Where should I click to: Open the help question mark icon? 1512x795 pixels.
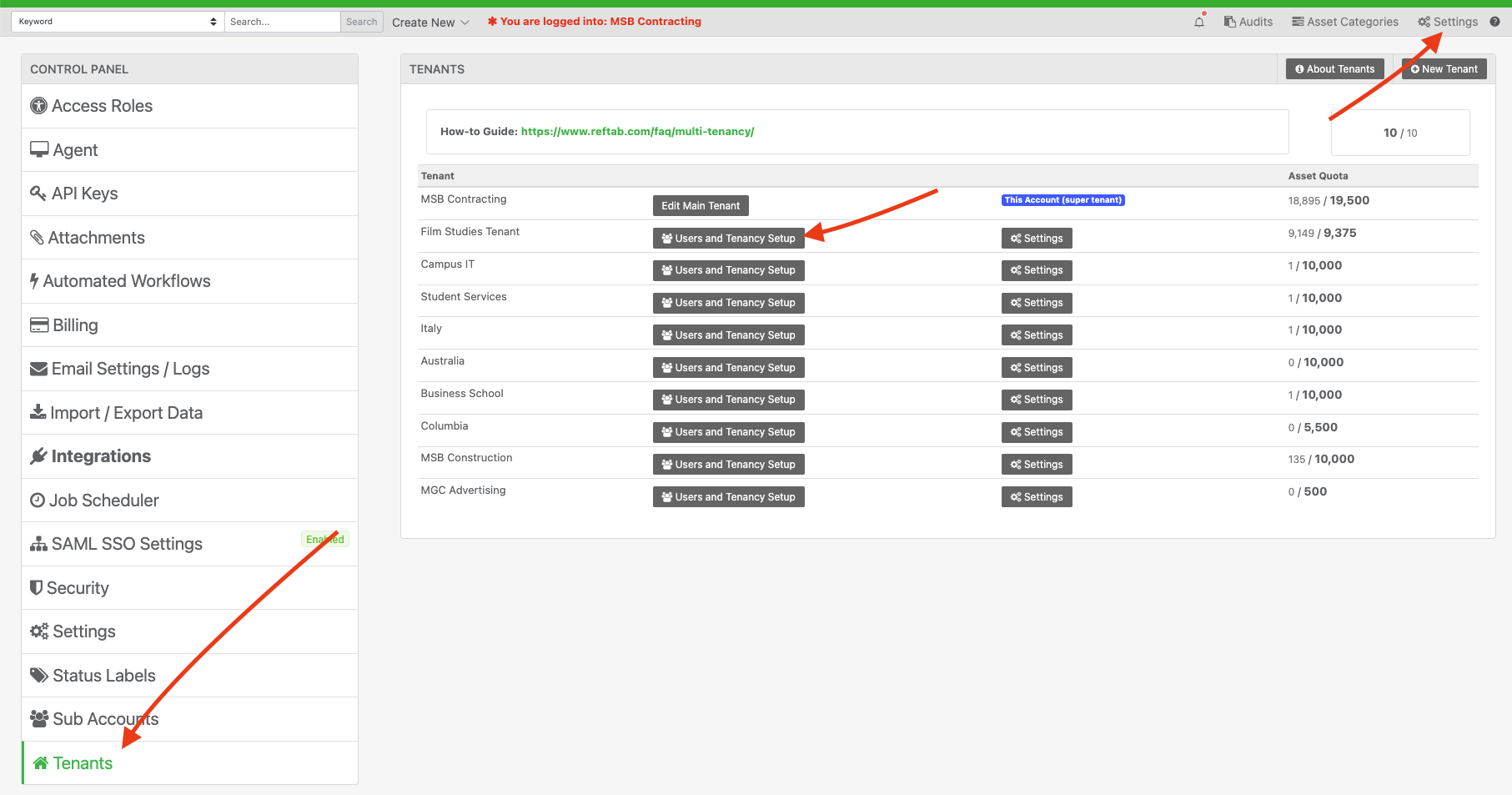pyautogui.click(x=1494, y=22)
